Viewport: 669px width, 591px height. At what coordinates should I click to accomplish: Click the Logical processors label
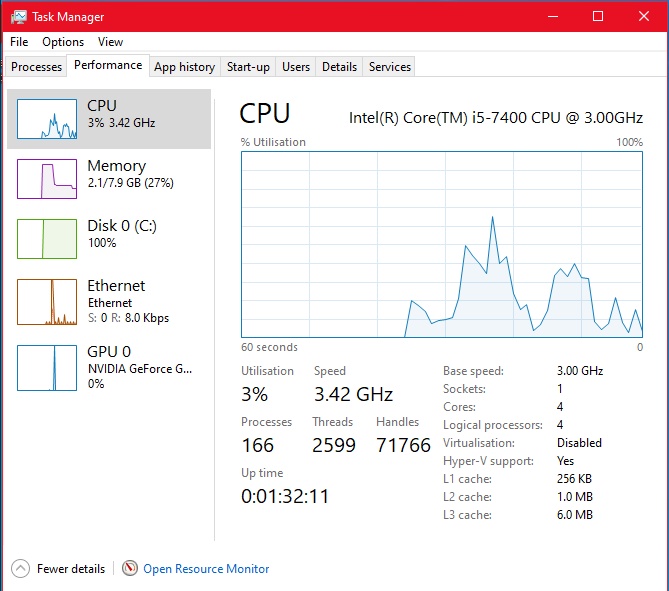click(493, 425)
